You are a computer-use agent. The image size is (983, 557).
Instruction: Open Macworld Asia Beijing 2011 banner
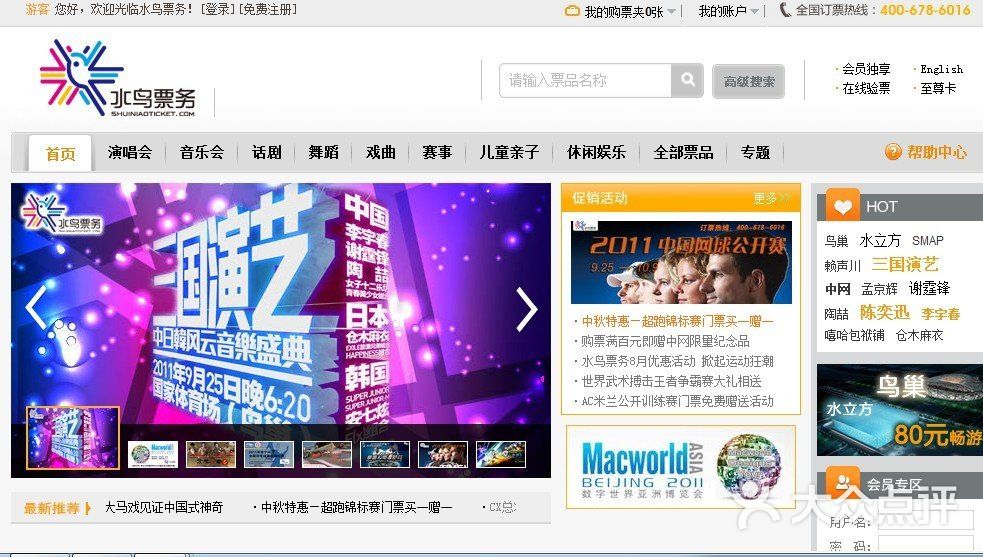[x=681, y=467]
